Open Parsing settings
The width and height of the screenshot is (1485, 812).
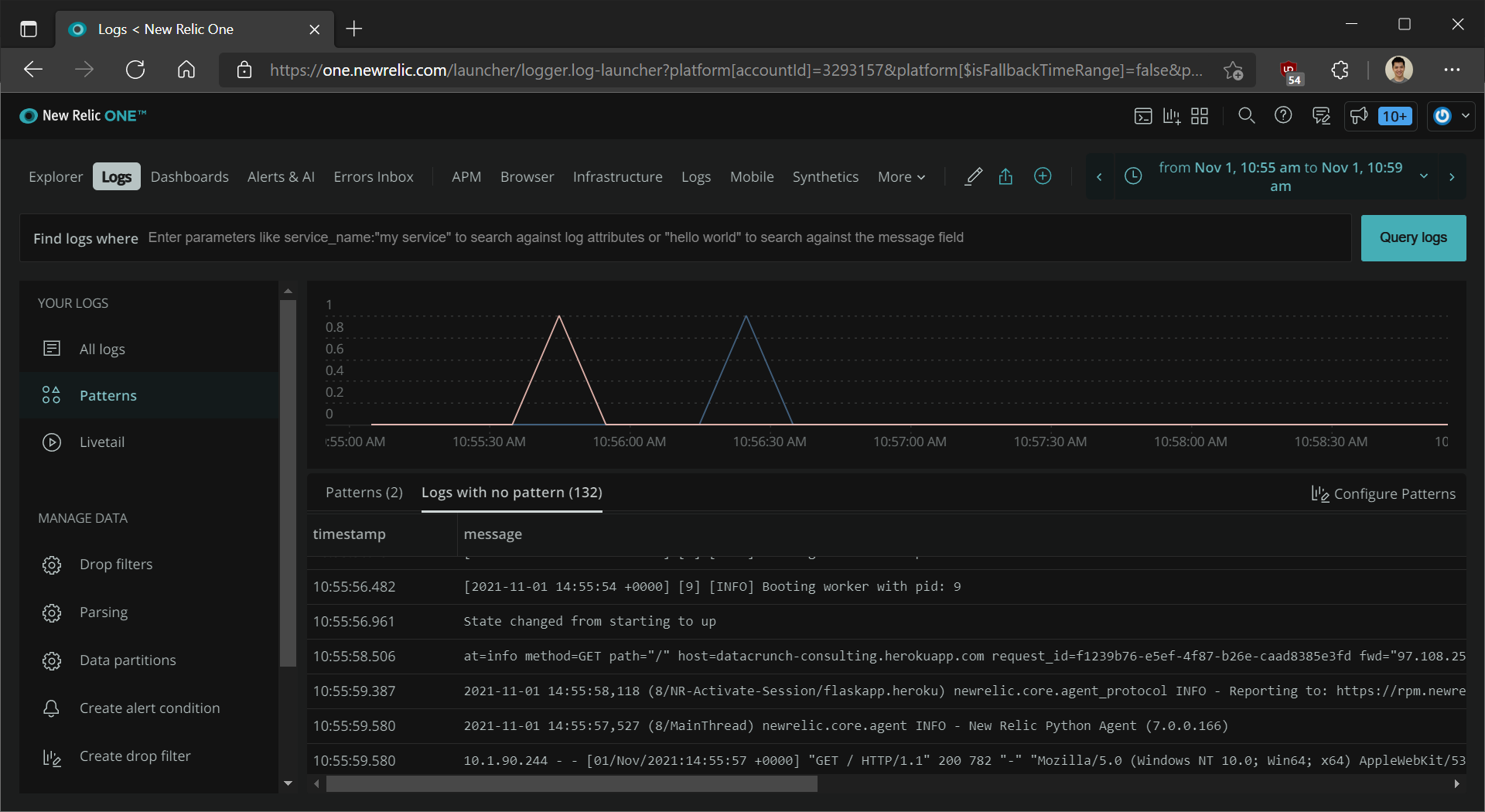point(149,612)
